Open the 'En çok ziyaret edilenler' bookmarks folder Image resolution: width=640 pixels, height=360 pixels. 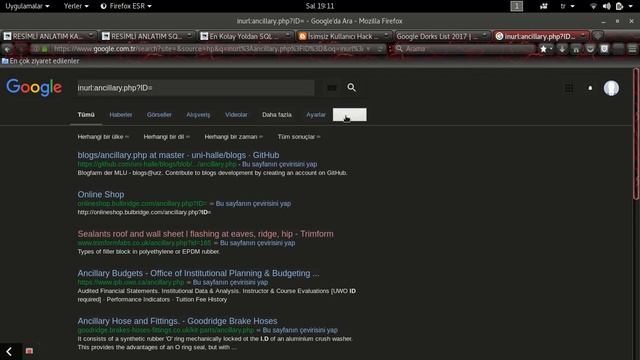point(40,61)
